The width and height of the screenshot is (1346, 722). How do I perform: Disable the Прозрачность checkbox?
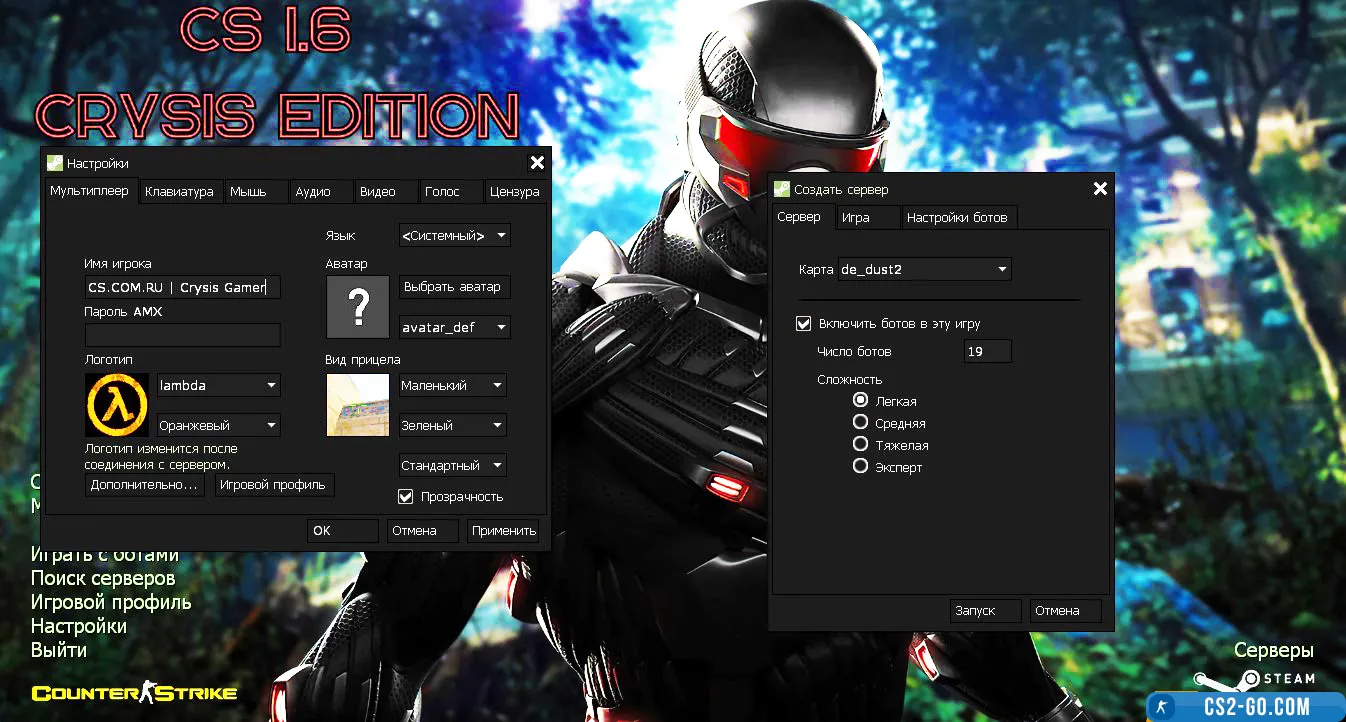point(405,496)
